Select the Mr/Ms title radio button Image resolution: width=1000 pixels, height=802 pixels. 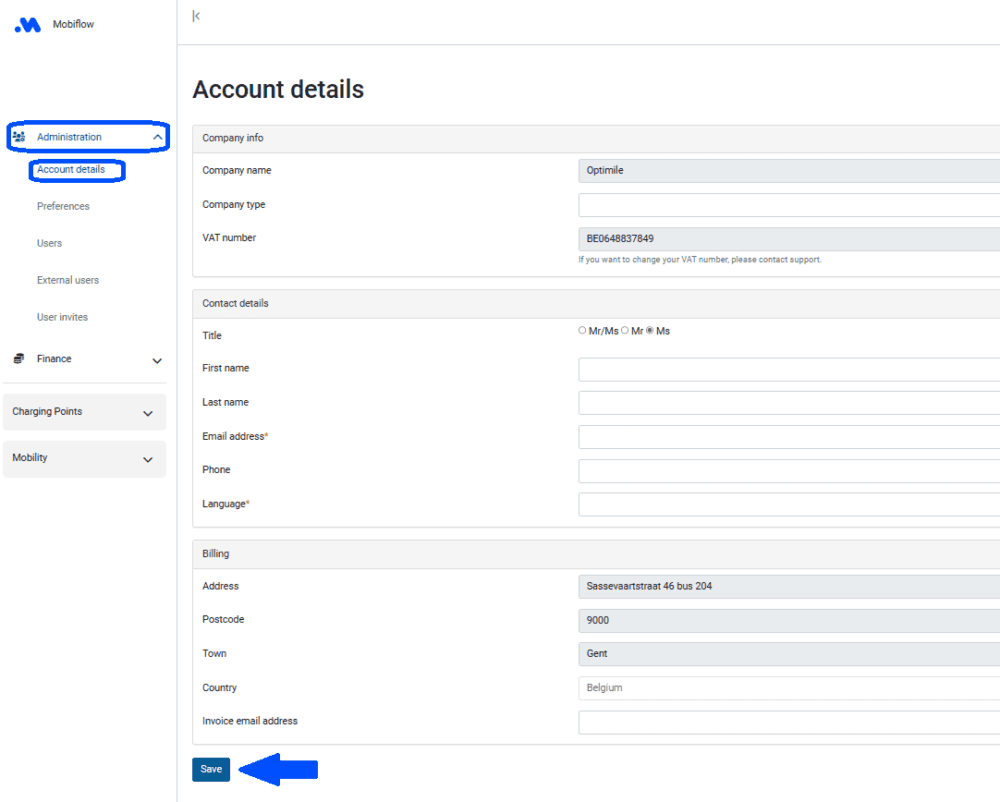click(x=583, y=330)
